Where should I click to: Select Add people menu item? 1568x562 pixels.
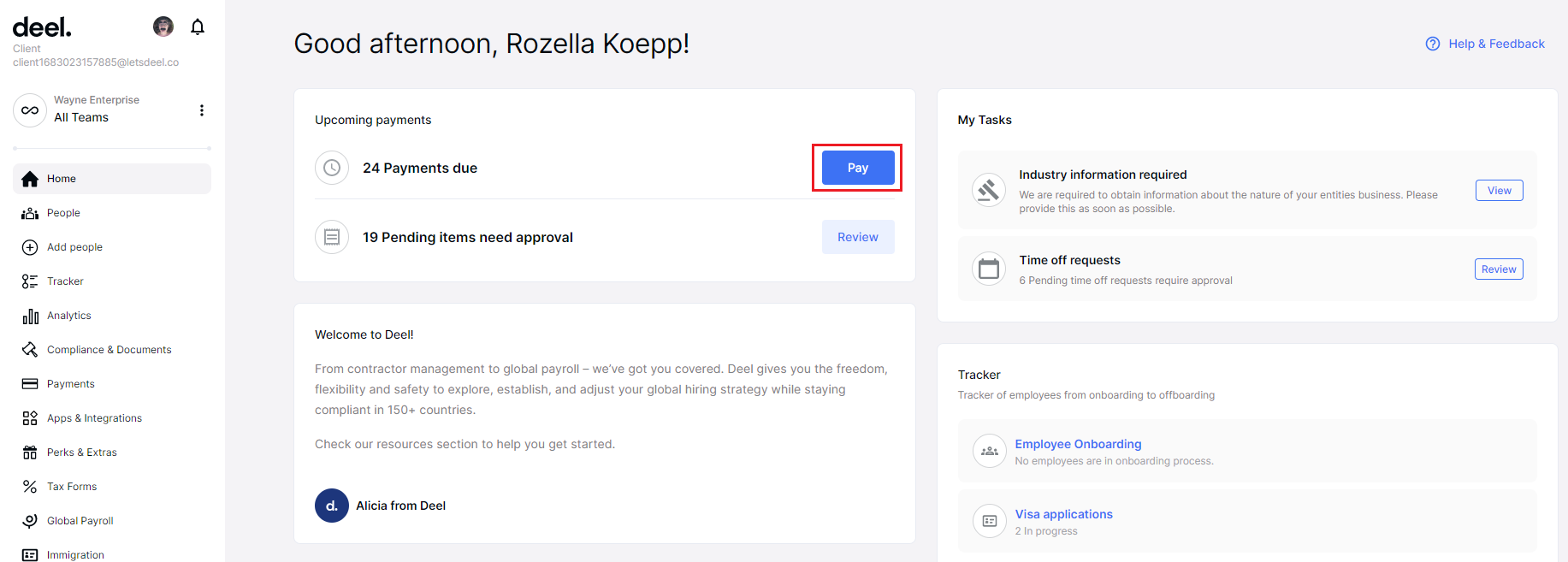[x=112, y=247]
